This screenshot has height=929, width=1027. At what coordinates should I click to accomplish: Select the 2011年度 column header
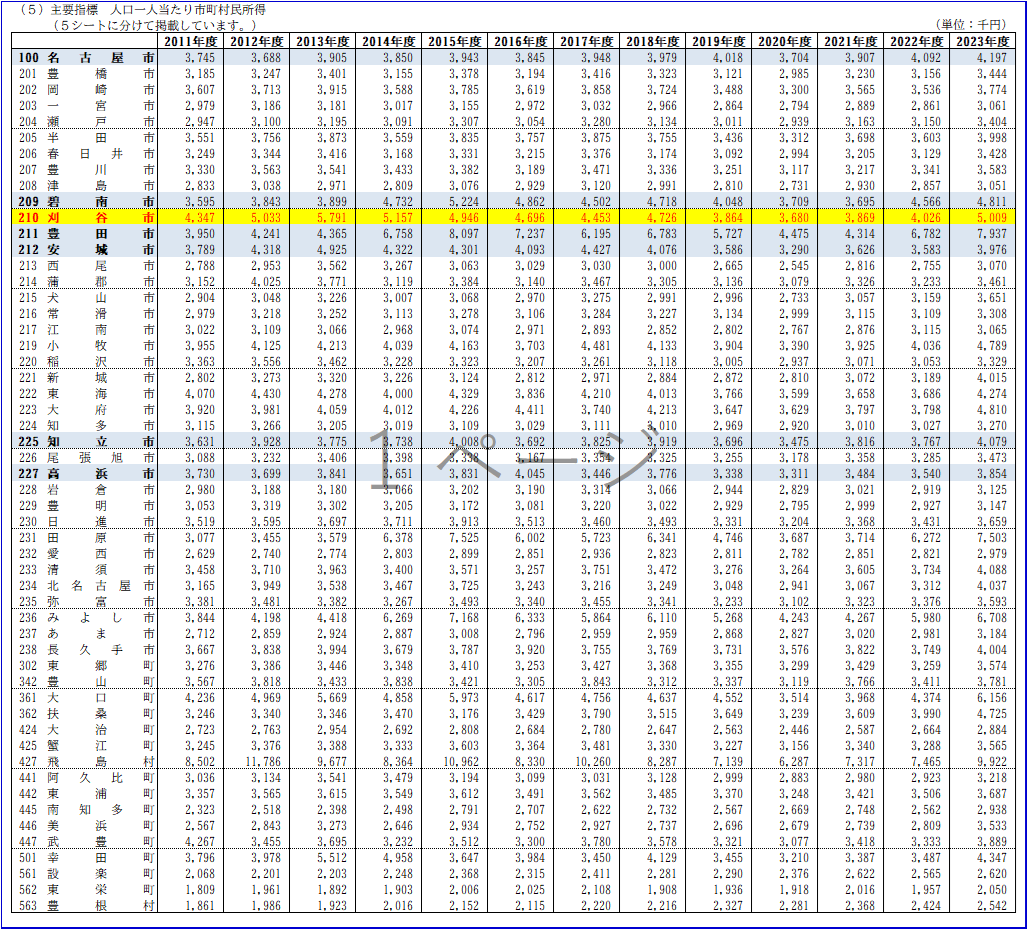pyautogui.click(x=191, y=41)
